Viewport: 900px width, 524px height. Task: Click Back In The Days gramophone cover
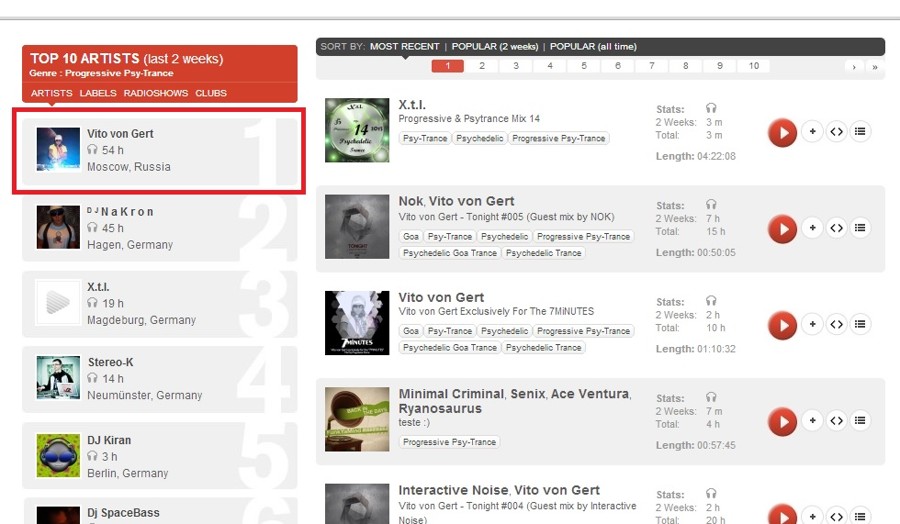[x=357, y=419]
